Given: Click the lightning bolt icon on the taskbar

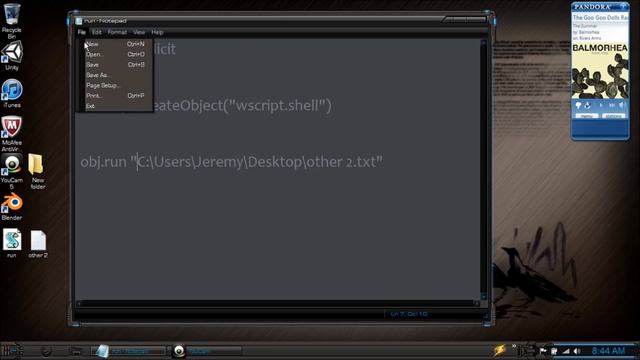Looking at the screenshot, I should [x=500, y=350].
